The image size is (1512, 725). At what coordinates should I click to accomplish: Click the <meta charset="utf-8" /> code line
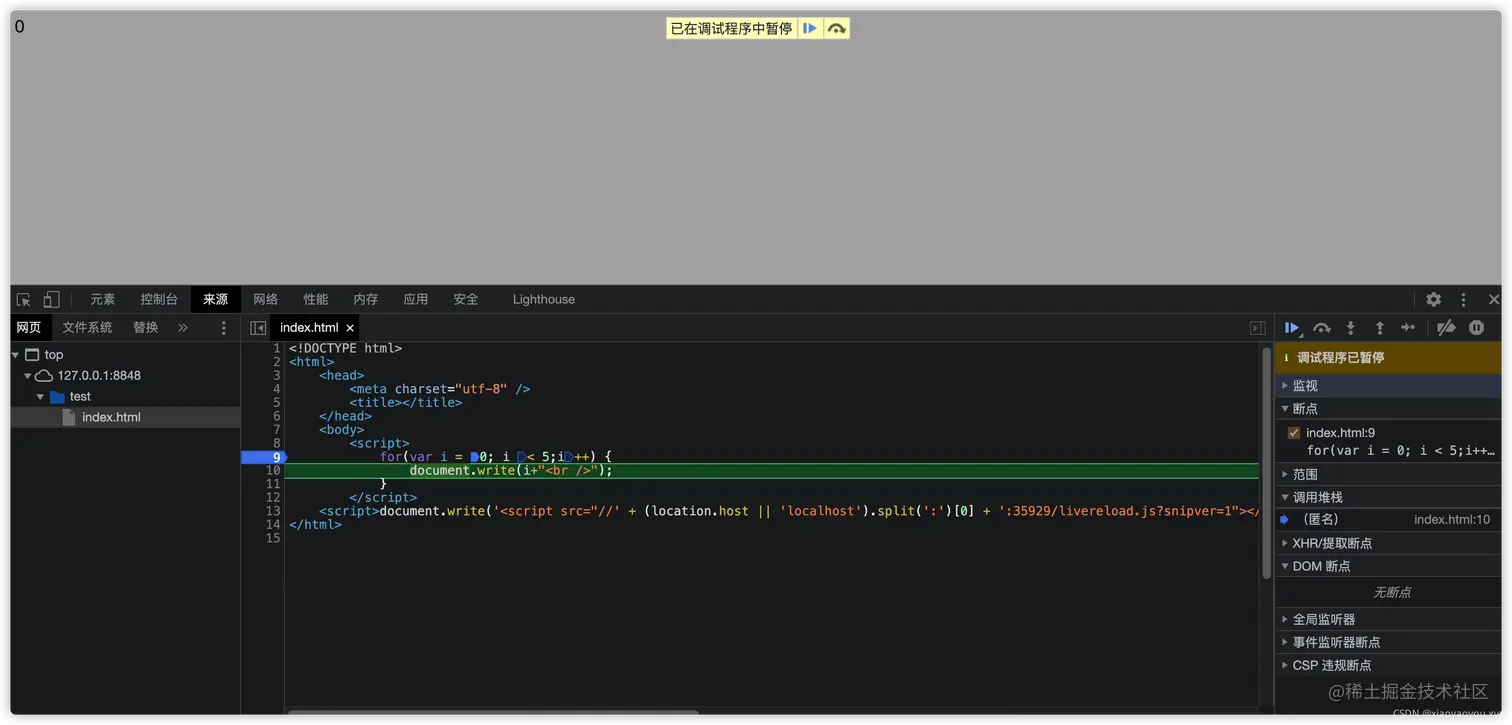pos(440,389)
